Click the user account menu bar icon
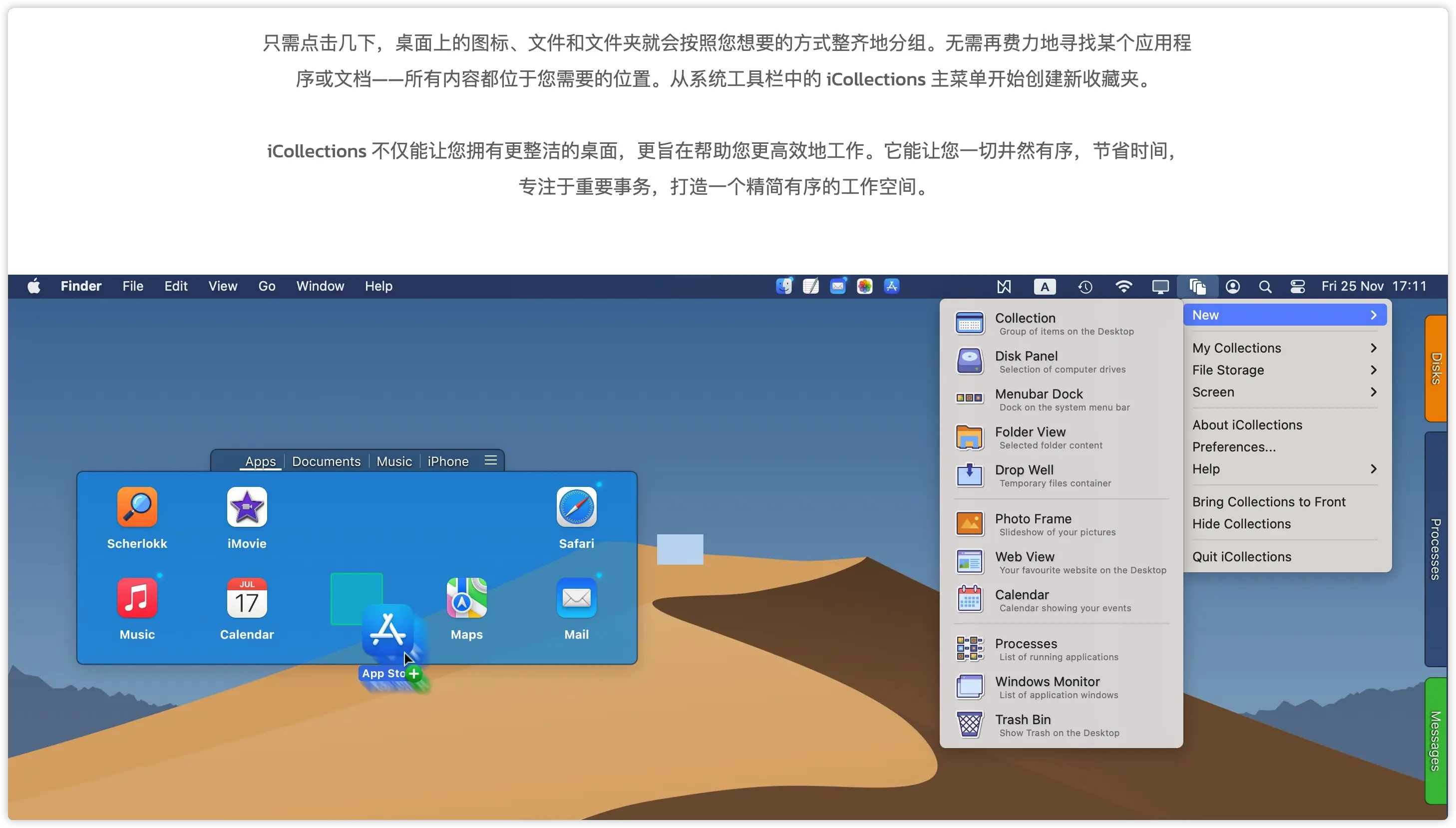The width and height of the screenshot is (1456, 828). pos(1232,287)
